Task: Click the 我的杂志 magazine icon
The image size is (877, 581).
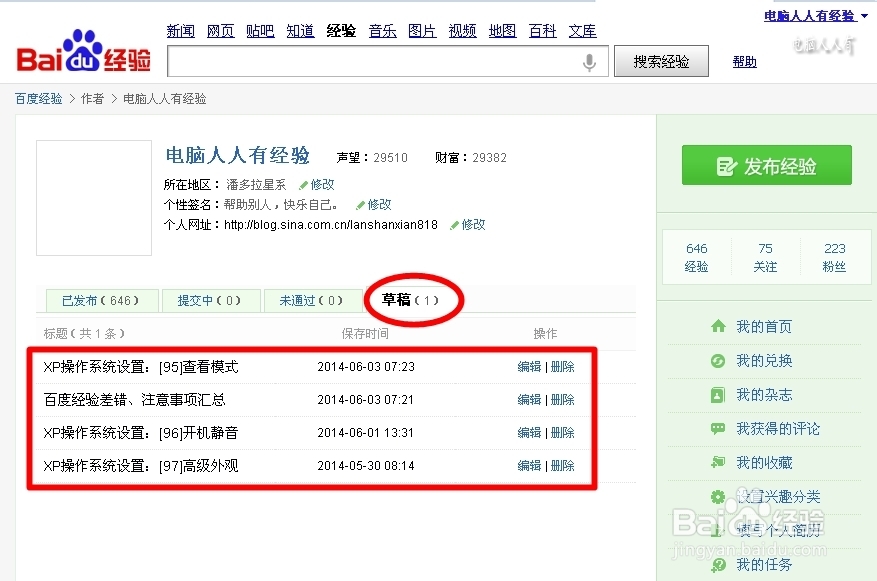Action: coord(716,395)
